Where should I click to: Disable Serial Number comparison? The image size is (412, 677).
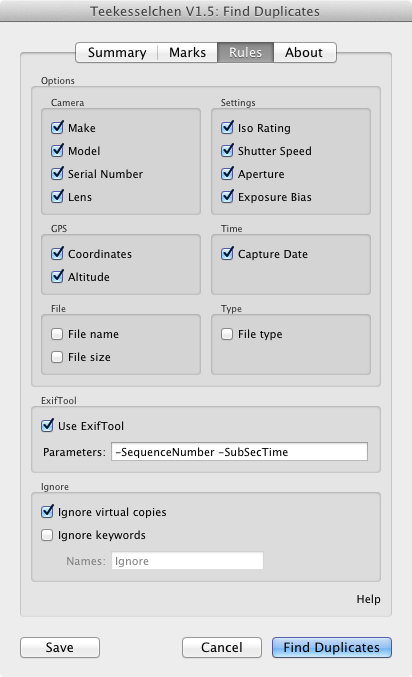[57, 174]
